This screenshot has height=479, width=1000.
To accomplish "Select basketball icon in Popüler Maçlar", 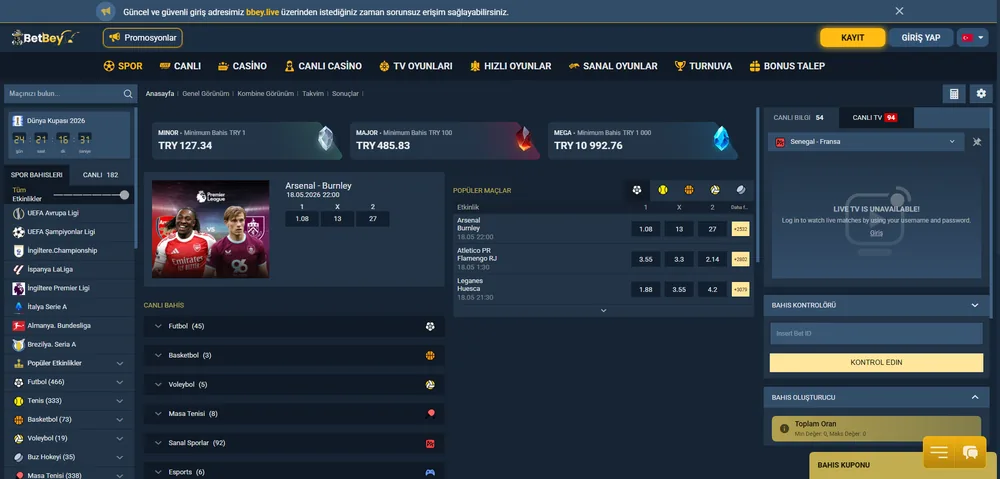I will click(689, 190).
